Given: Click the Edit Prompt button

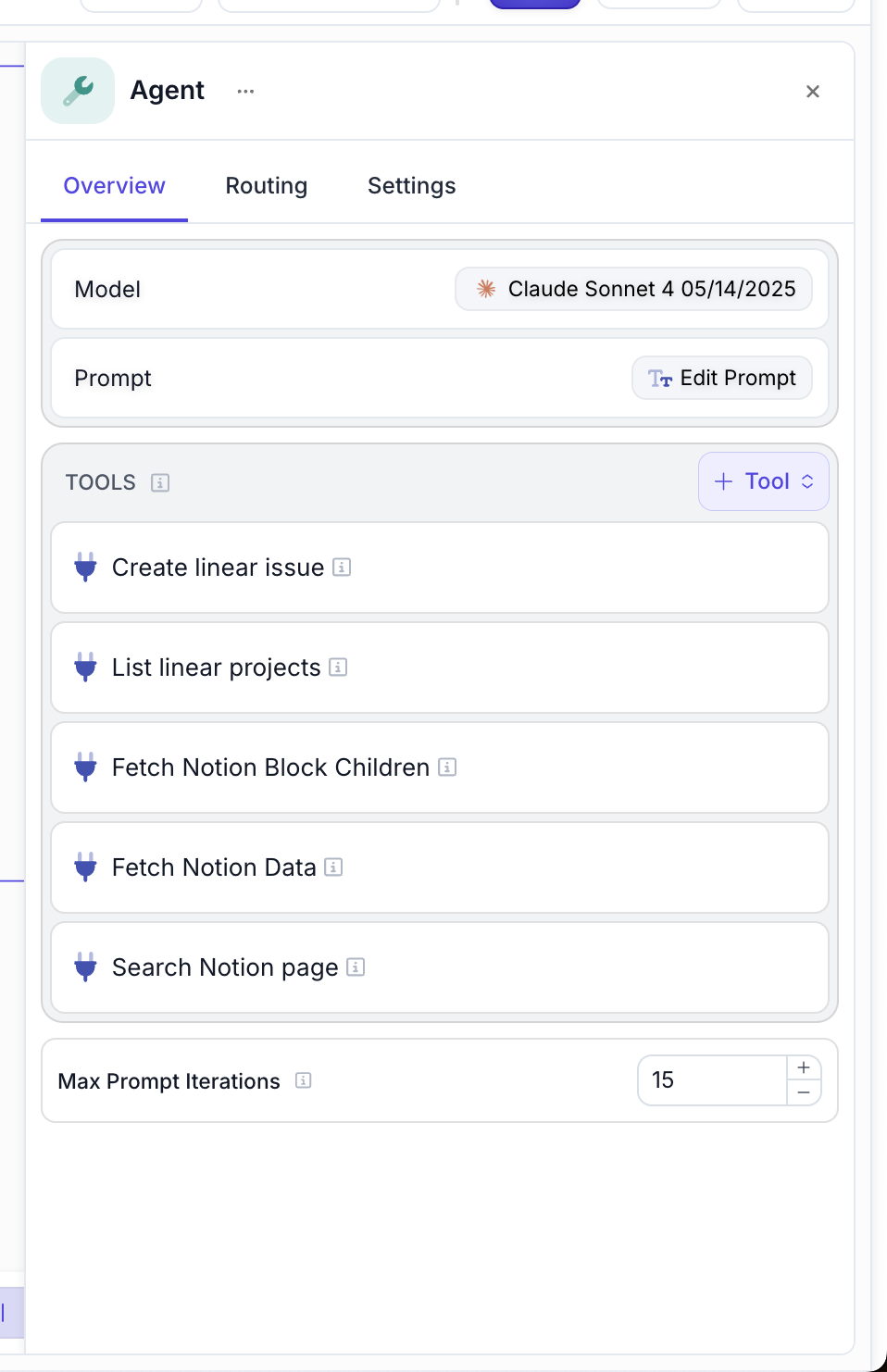Looking at the screenshot, I should [721, 378].
